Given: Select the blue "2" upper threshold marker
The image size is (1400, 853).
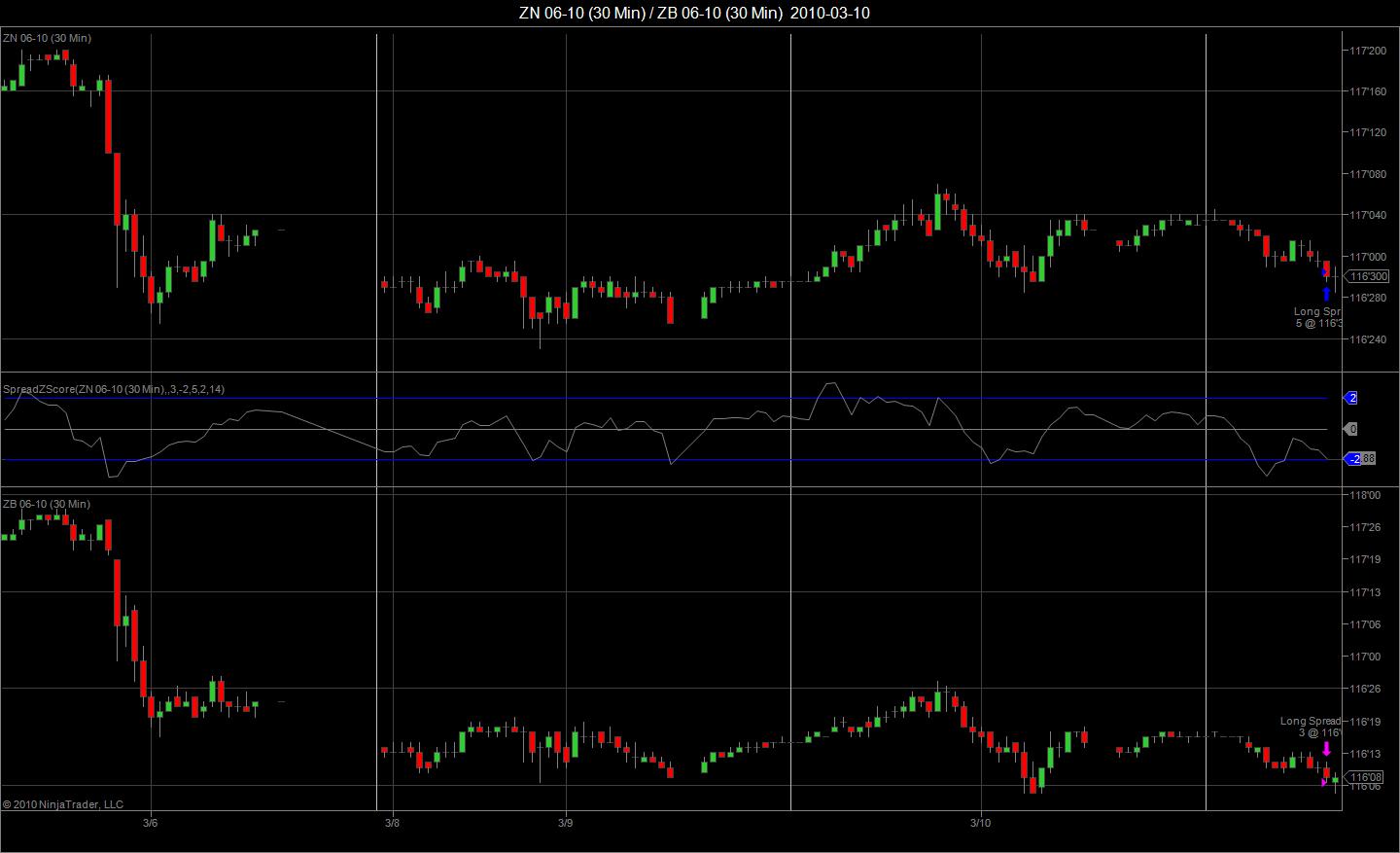Looking at the screenshot, I should click(1351, 398).
